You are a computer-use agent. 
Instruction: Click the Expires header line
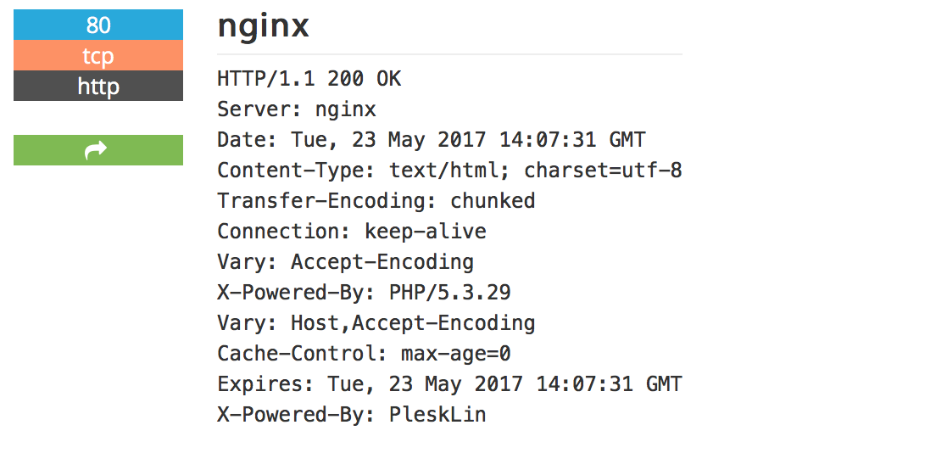pyautogui.click(x=449, y=384)
